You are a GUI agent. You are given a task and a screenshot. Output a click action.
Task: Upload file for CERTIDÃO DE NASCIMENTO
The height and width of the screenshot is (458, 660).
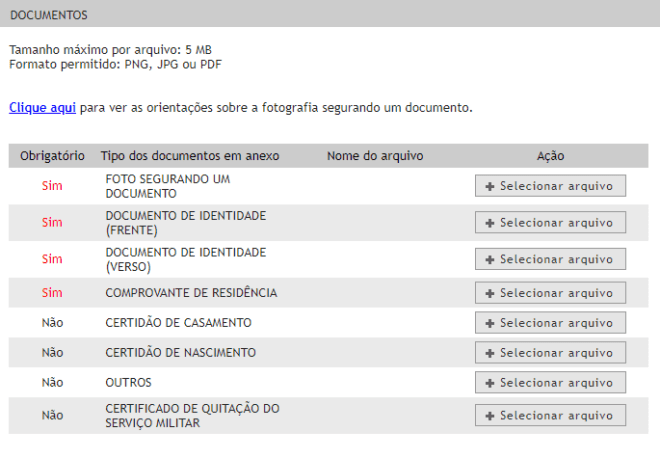[550, 353]
